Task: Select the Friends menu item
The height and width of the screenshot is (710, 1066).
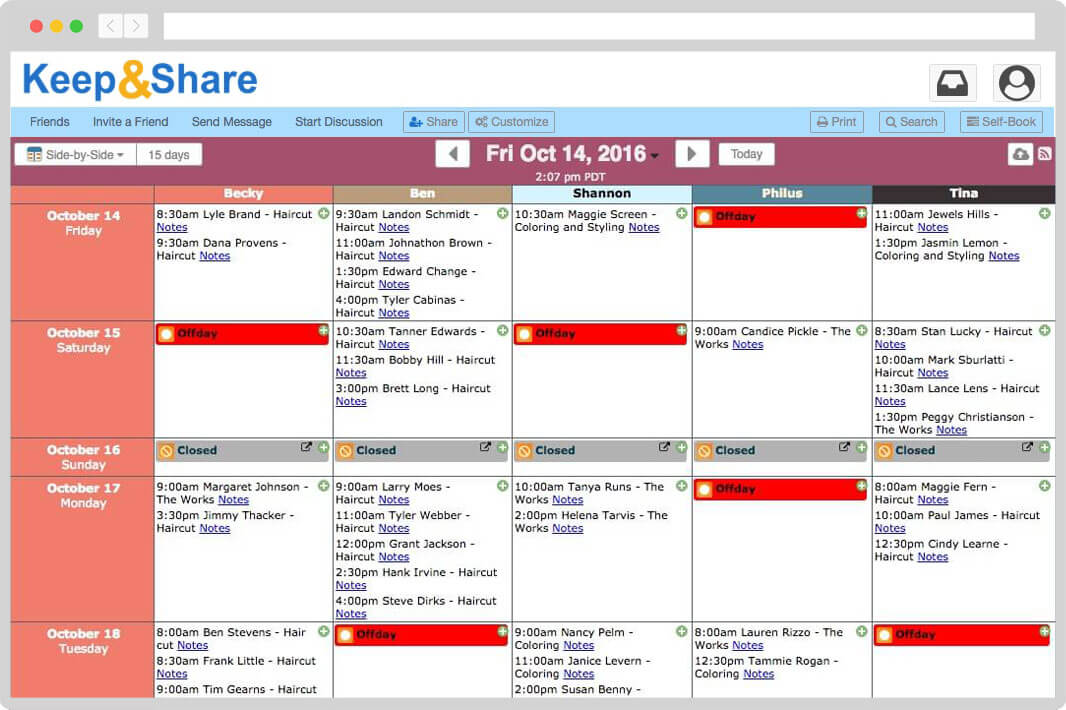Action: point(49,121)
